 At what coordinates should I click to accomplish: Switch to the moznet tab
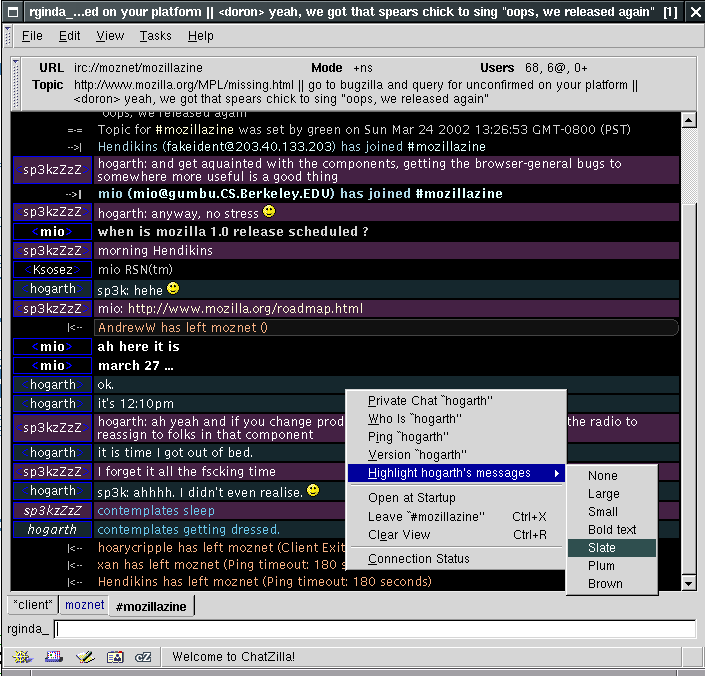(x=85, y=605)
